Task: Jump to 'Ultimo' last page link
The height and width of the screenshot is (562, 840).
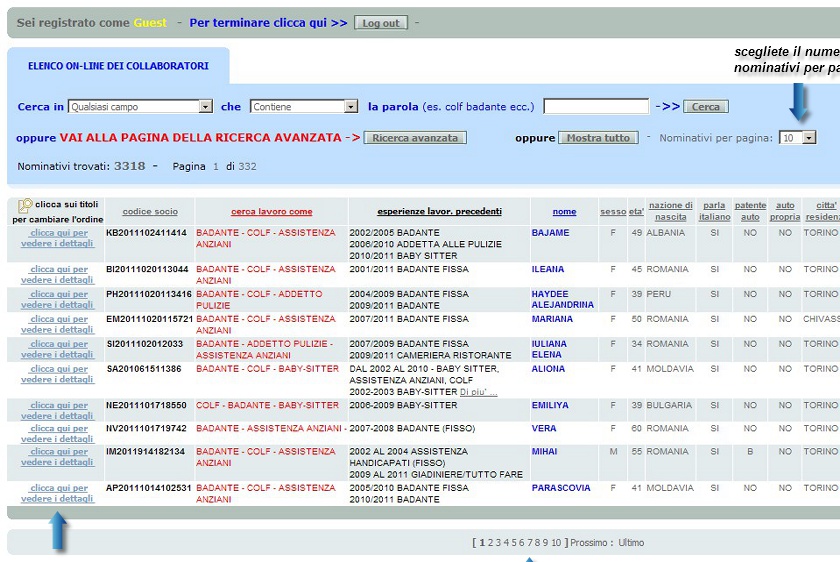Action: pyautogui.click(x=631, y=543)
